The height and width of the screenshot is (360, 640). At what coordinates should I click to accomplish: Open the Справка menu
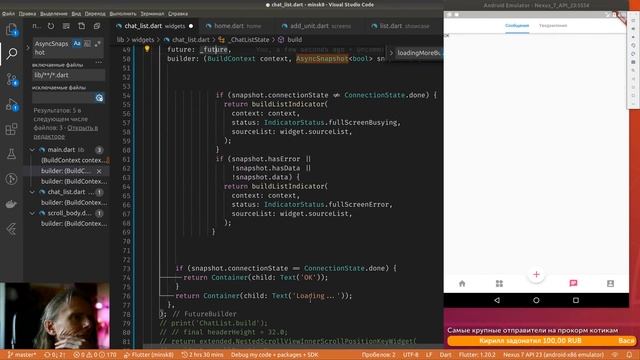click(x=178, y=13)
